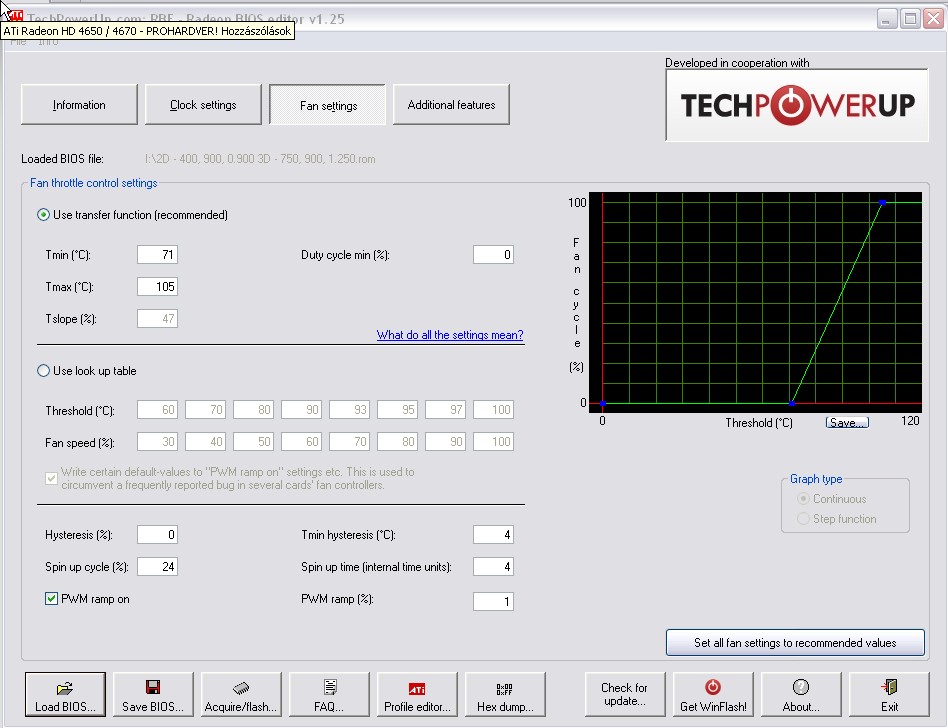This screenshot has width=948, height=728.
Task: Open the FAQ document button
Action: click(x=329, y=694)
